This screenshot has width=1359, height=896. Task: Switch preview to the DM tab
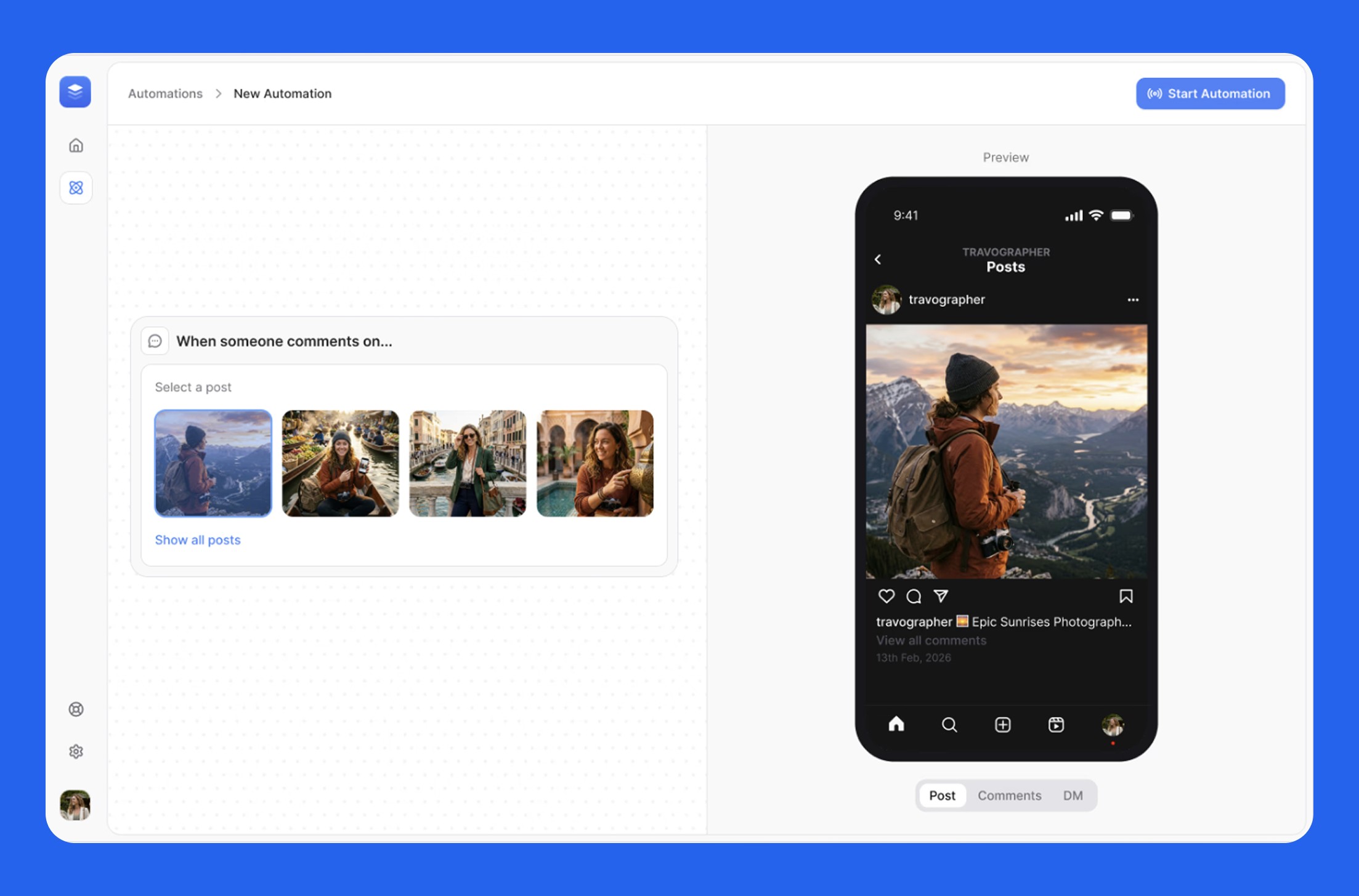tap(1073, 796)
